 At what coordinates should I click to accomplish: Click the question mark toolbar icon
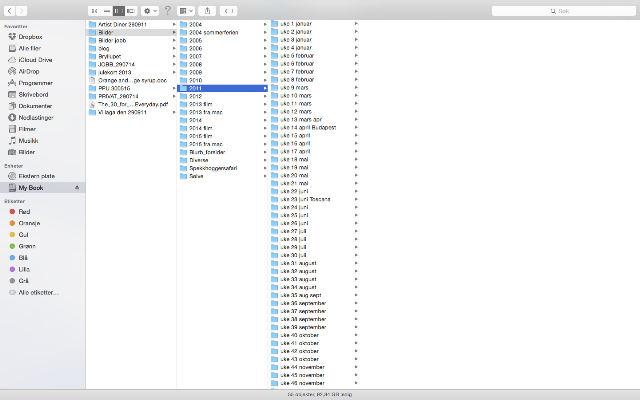click(x=167, y=11)
